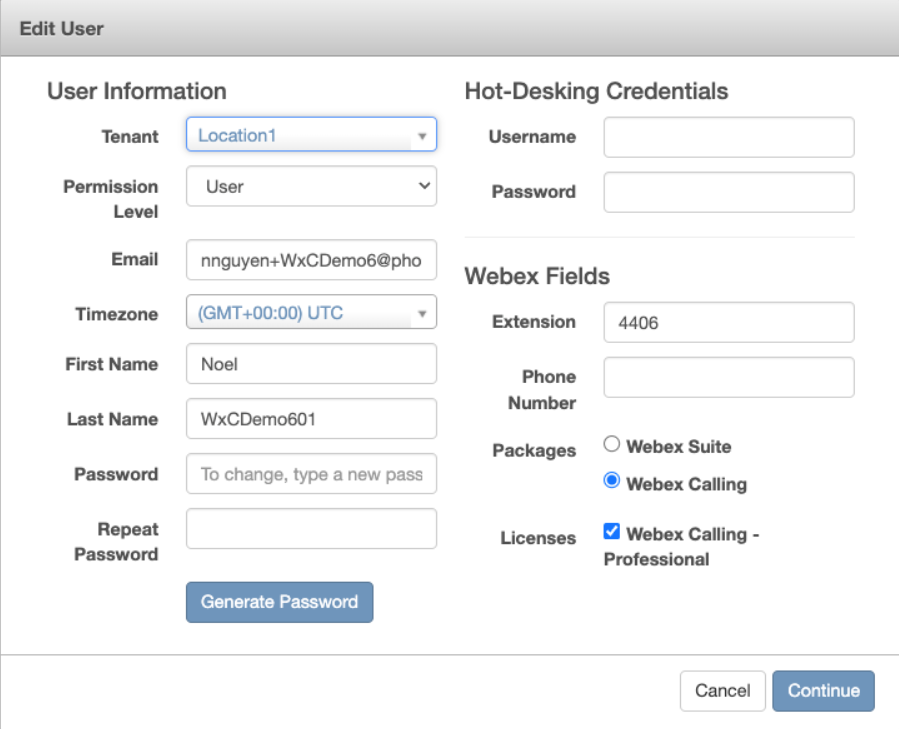Click the Hot-Desking Credentials heading
Image resolution: width=899 pixels, height=729 pixels.
point(596,91)
